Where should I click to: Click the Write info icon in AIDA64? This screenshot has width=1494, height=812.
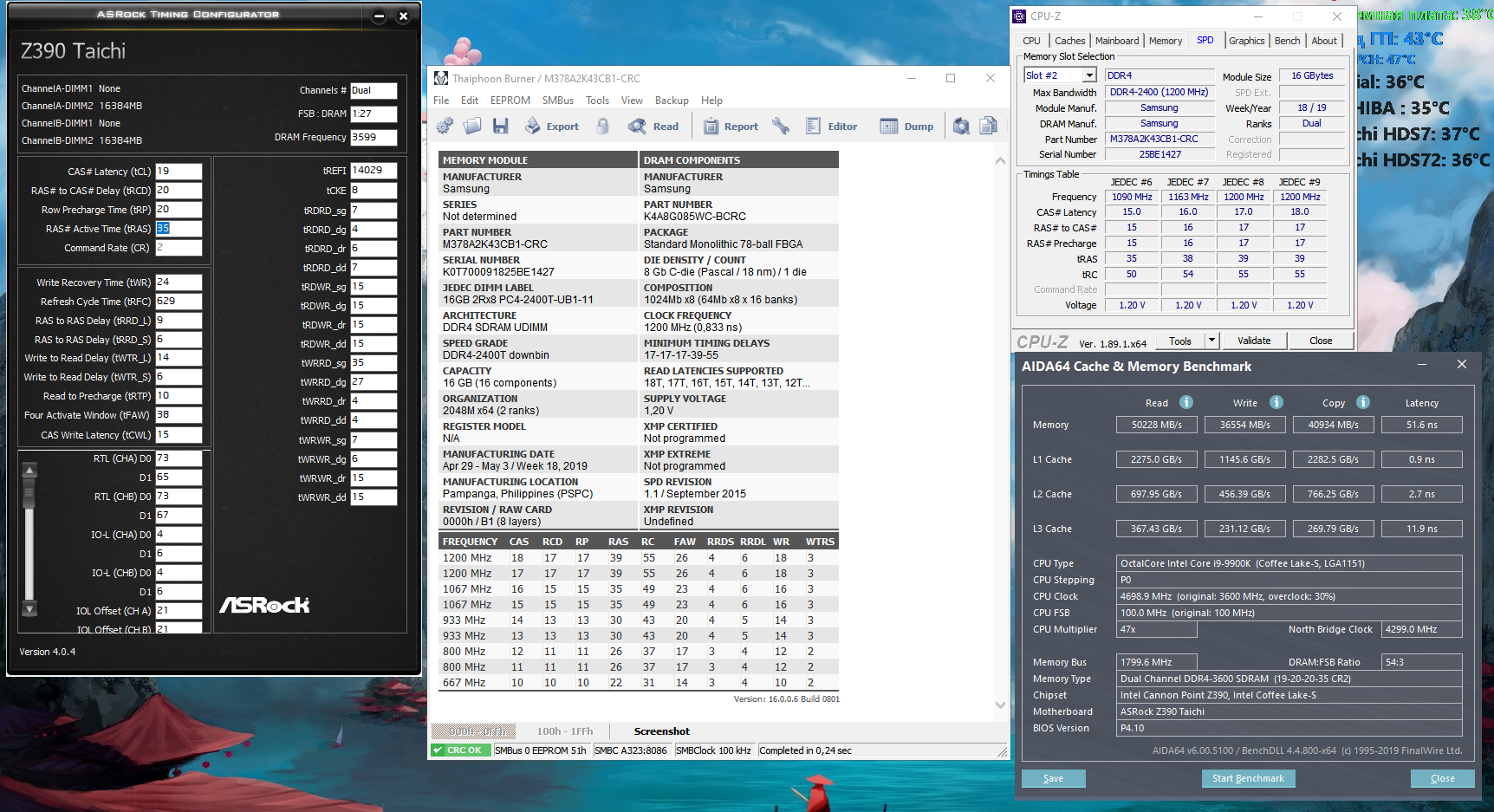[x=1276, y=402]
